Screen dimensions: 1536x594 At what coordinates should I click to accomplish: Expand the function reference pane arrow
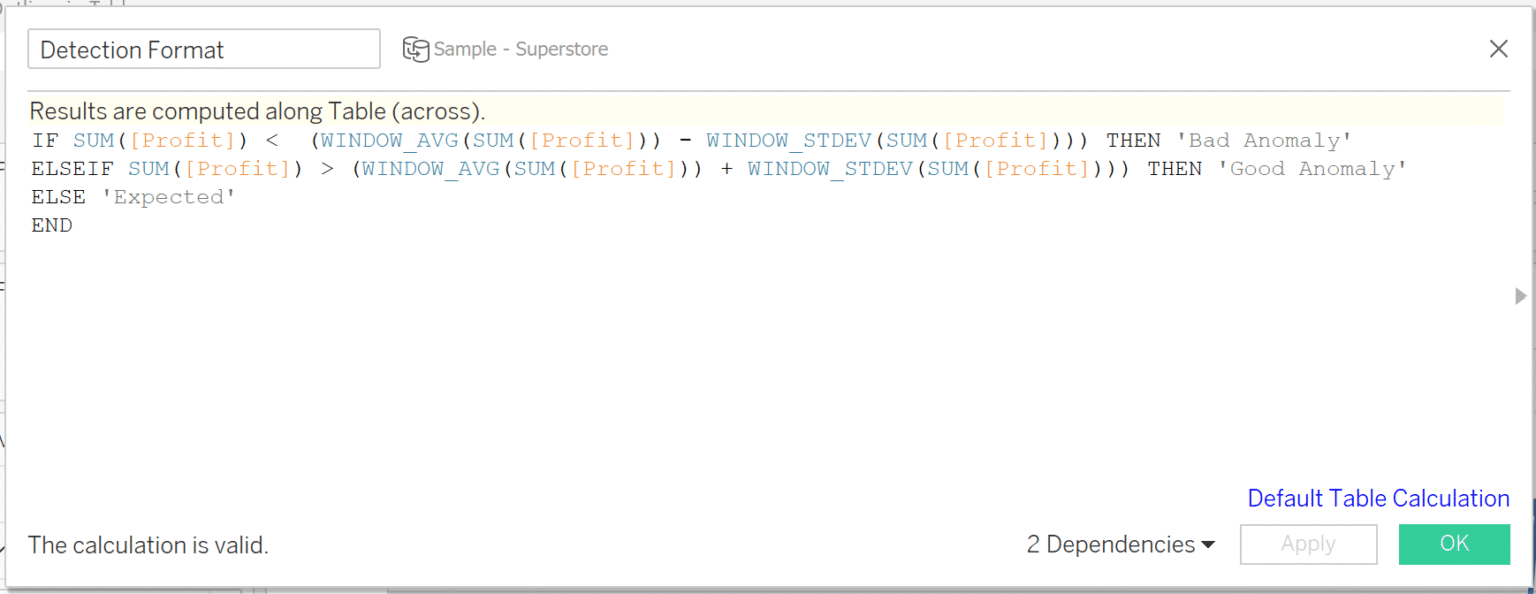click(1521, 296)
